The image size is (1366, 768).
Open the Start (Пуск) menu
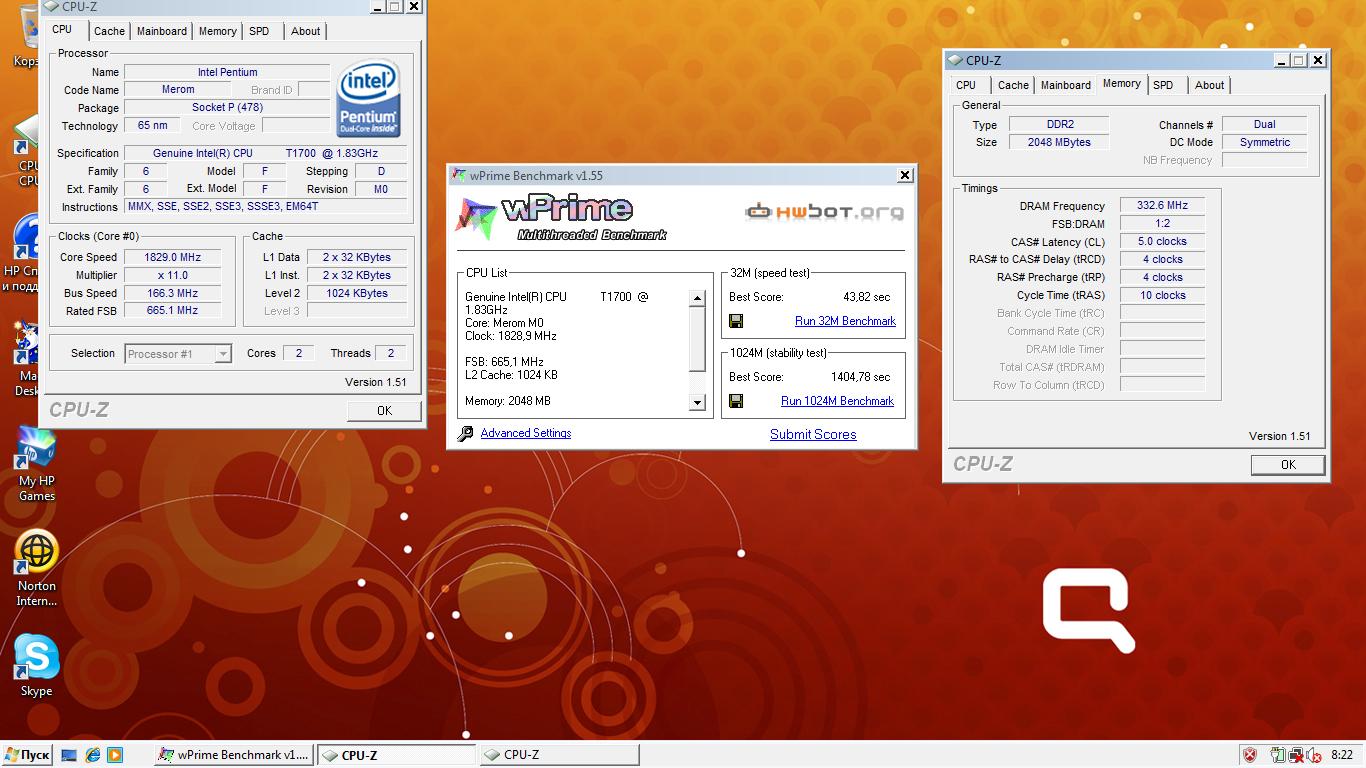27,755
